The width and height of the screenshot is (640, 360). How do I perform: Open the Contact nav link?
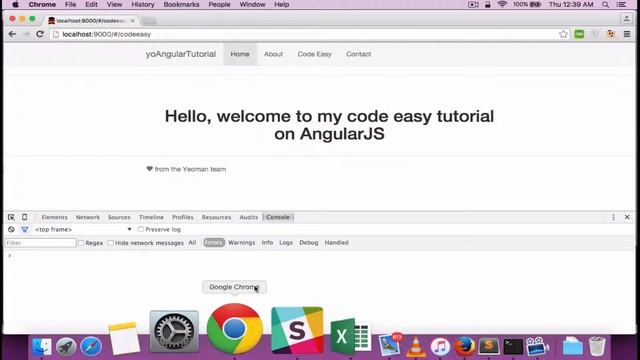[359, 54]
